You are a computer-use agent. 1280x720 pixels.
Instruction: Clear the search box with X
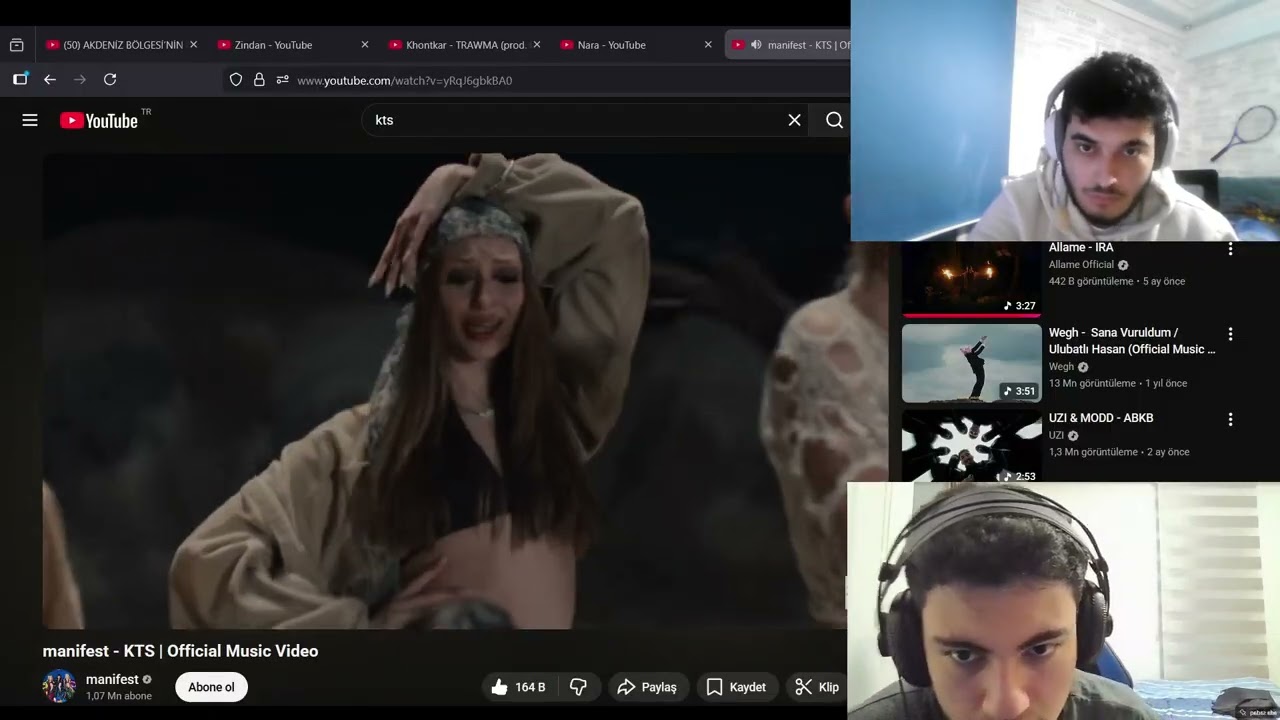794,120
